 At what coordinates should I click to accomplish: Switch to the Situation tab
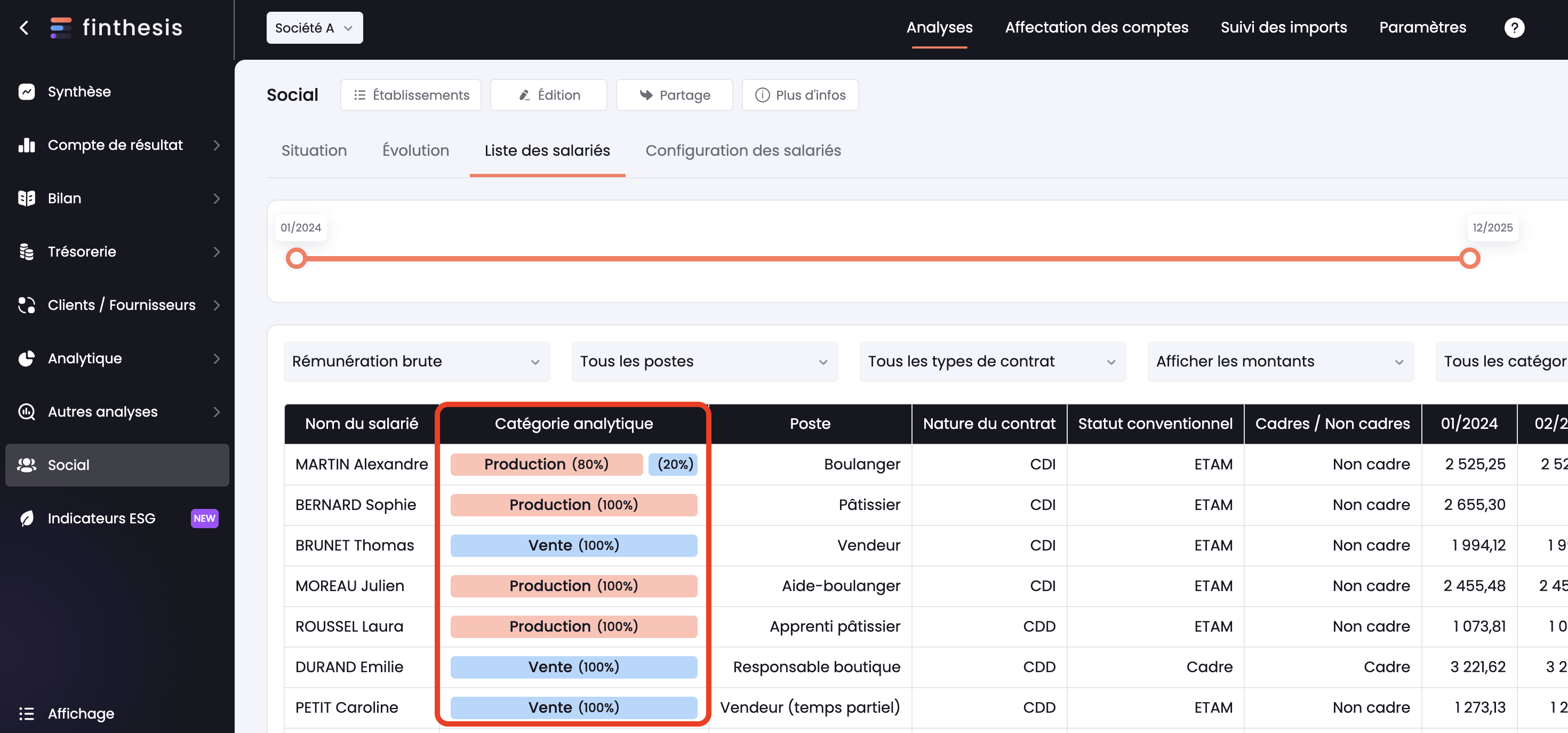coord(314,150)
